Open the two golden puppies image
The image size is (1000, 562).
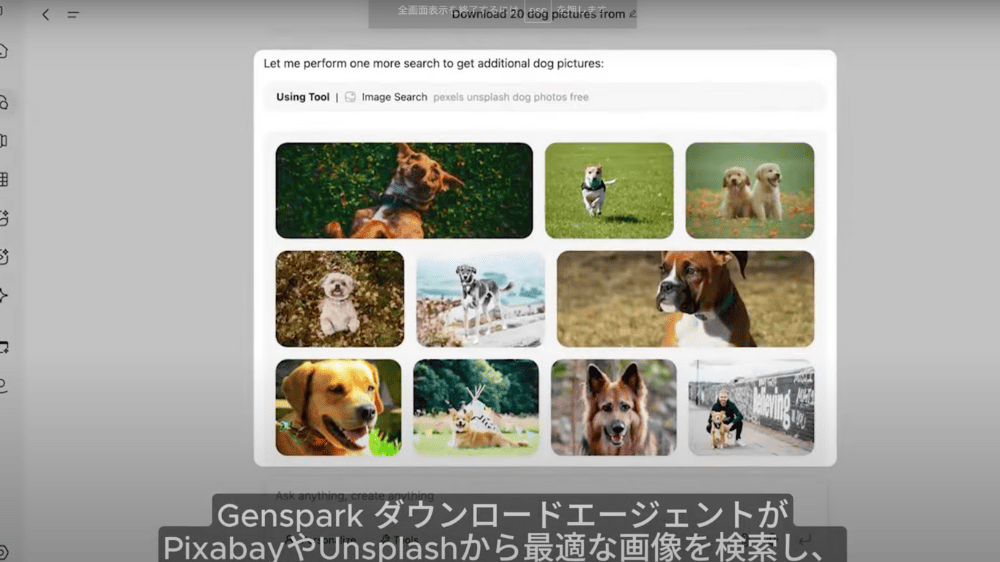750,191
